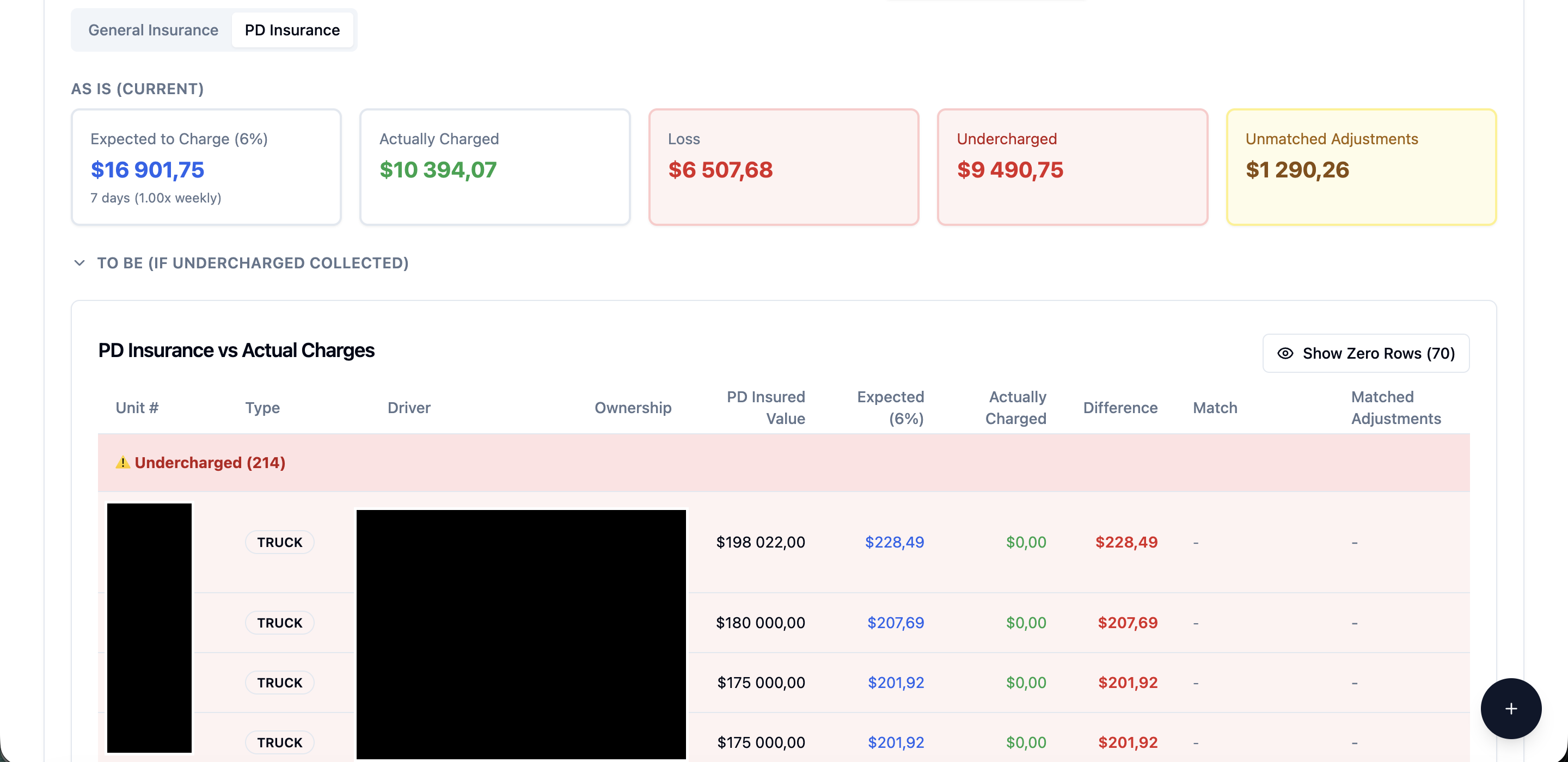Sort by Unit # column header
This screenshot has width=1568, height=762.
coord(137,408)
